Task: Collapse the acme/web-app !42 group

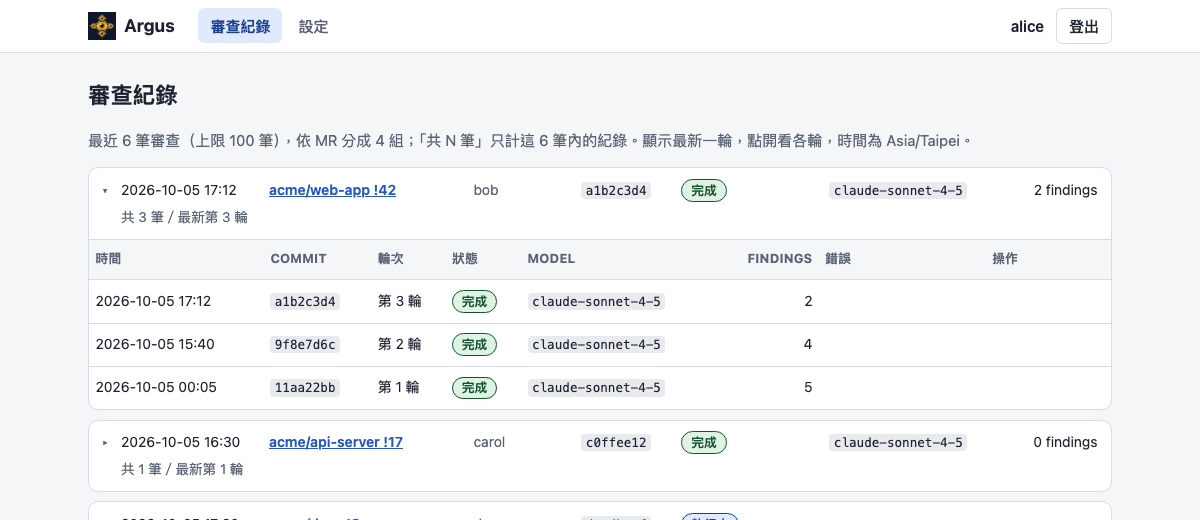Action: [105, 190]
